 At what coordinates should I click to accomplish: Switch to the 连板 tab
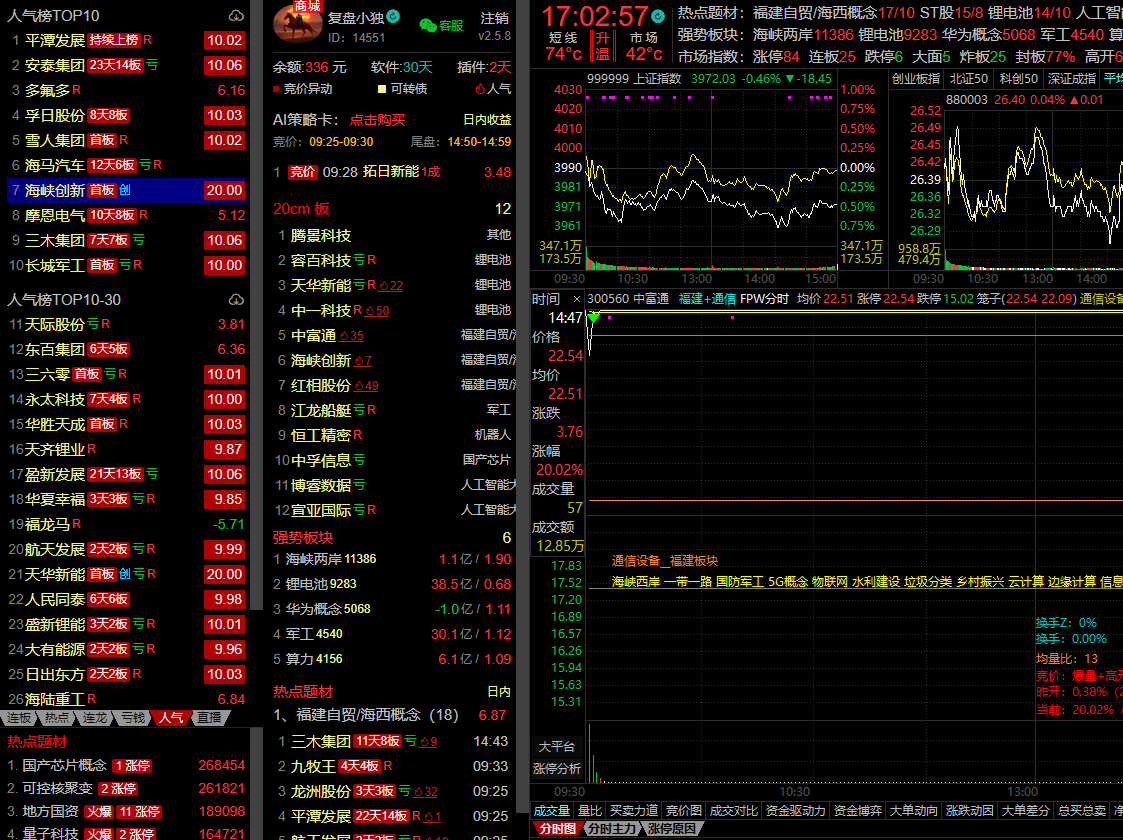(19, 718)
